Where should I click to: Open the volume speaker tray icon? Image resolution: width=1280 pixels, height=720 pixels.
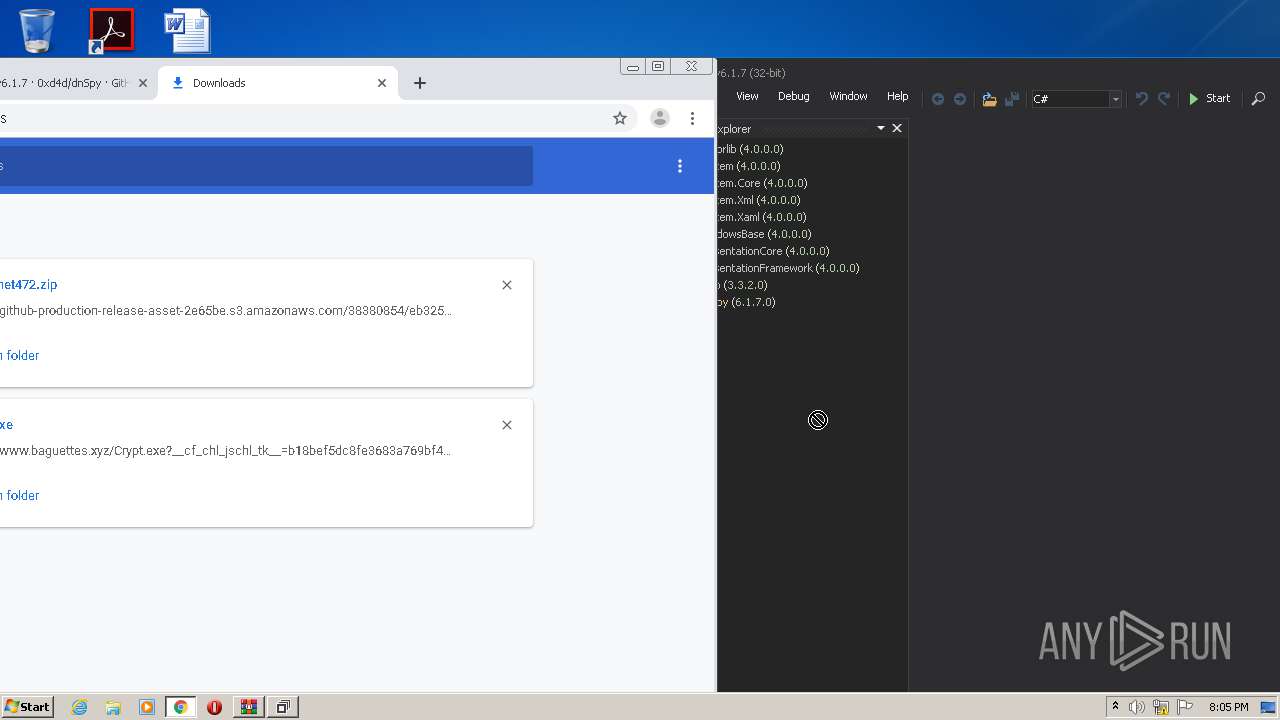pos(1137,707)
